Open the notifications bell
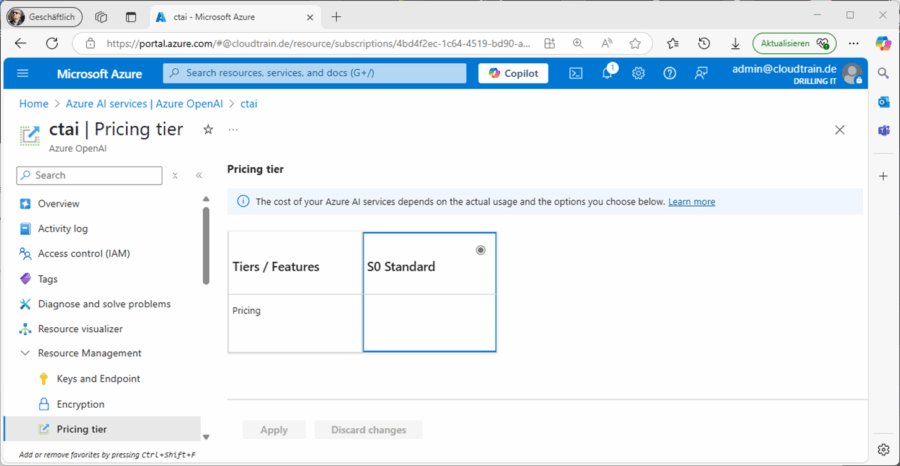900x466 pixels. [x=607, y=73]
